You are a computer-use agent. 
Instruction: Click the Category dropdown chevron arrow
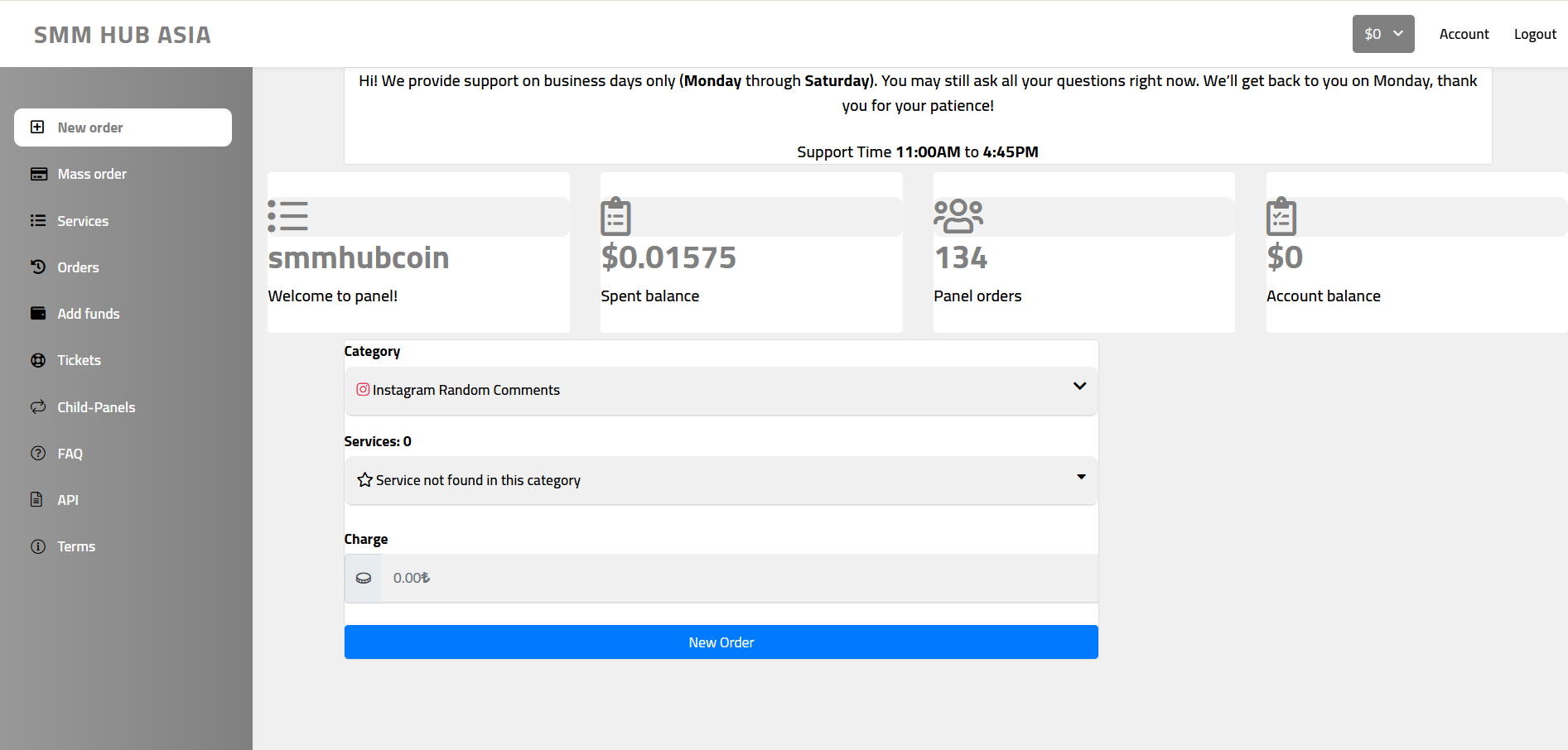tap(1079, 386)
